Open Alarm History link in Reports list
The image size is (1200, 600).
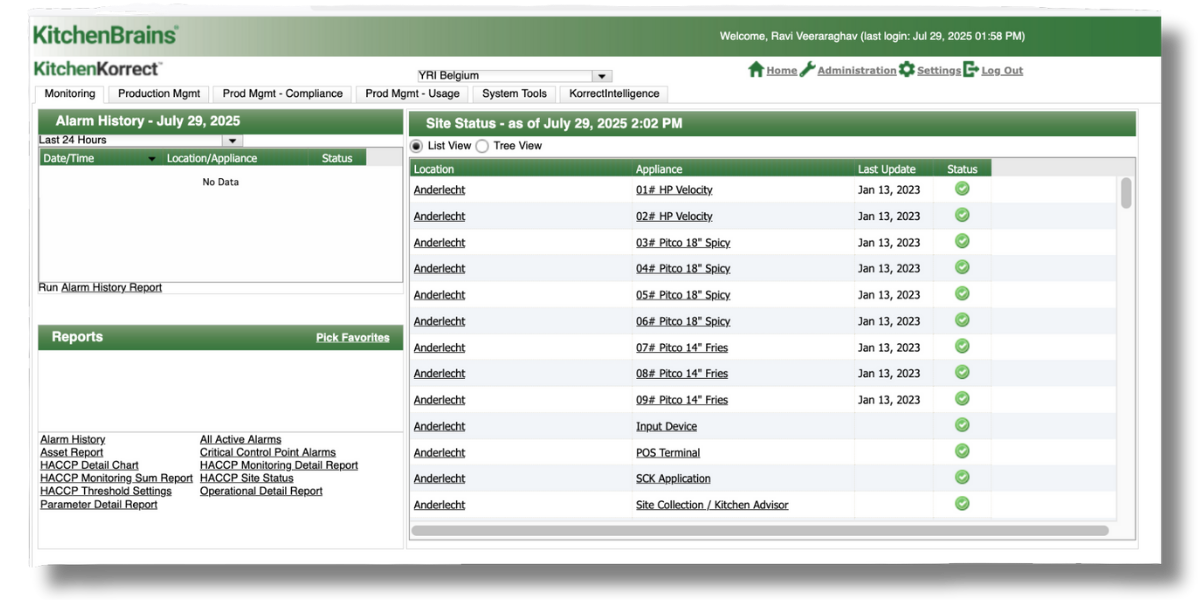[x=73, y=440]
